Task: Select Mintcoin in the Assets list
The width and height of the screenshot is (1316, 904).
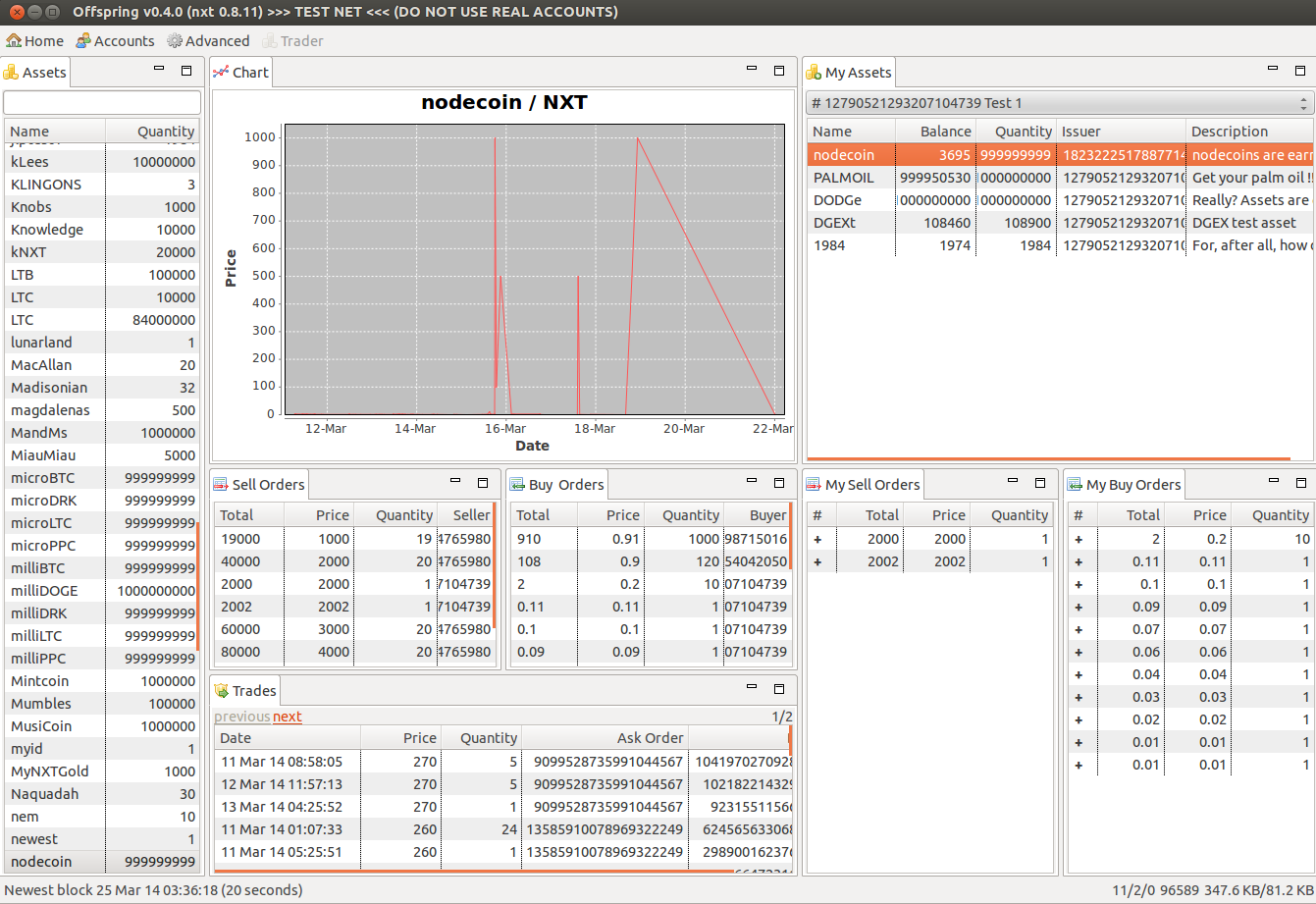Action: coord(102,681)
